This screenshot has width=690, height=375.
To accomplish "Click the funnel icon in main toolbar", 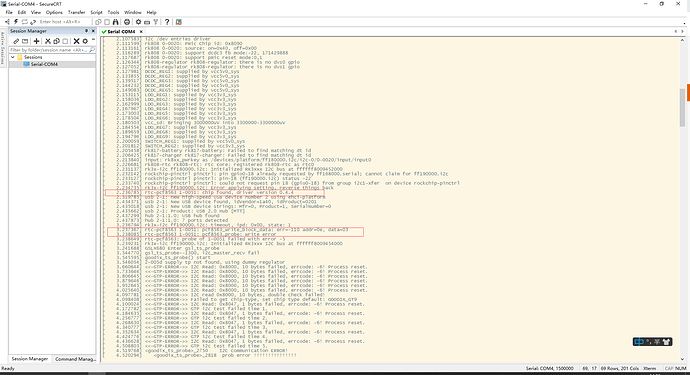I will 155,22.
